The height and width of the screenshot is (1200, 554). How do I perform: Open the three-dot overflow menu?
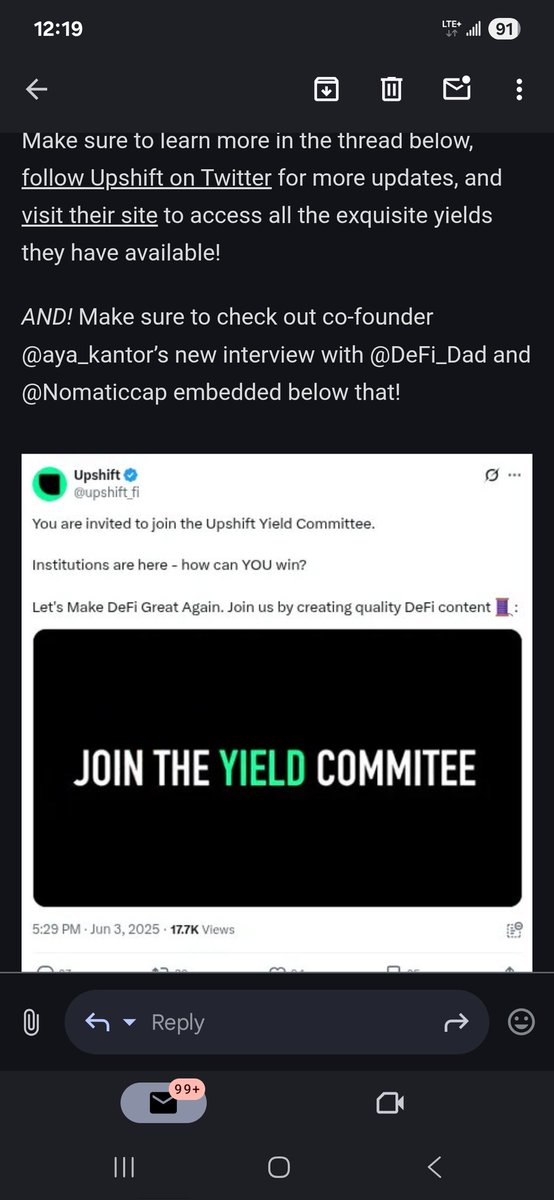click(519, 90)
